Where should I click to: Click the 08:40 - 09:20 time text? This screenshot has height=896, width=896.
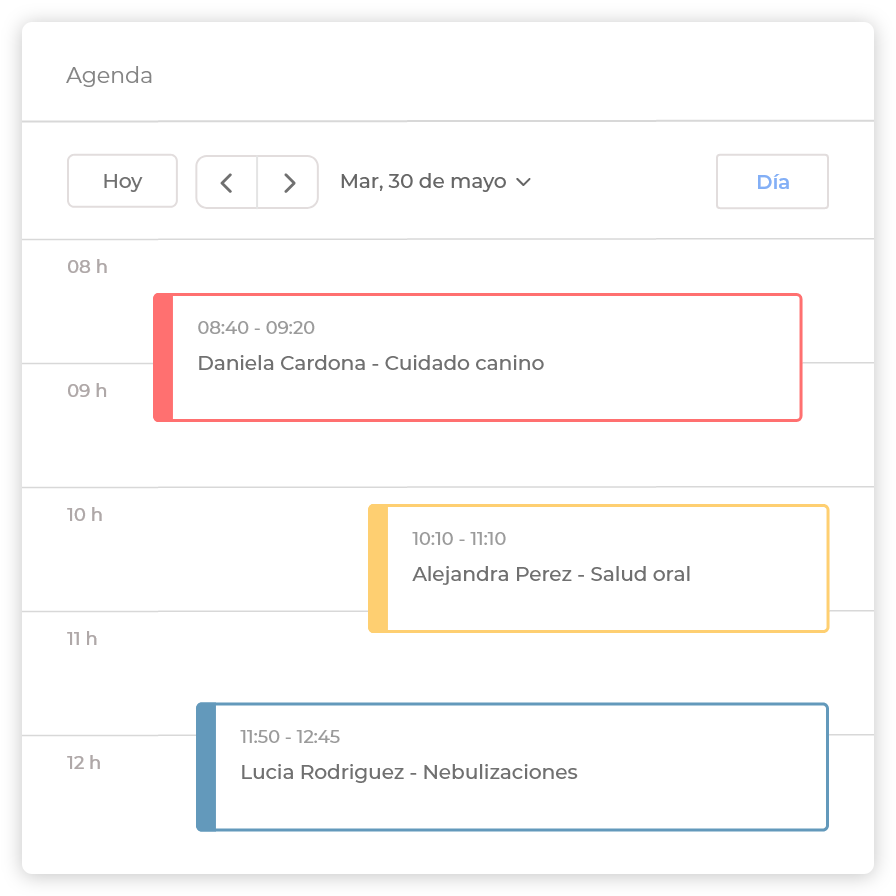pyautogui.click(x=256, y=328)
